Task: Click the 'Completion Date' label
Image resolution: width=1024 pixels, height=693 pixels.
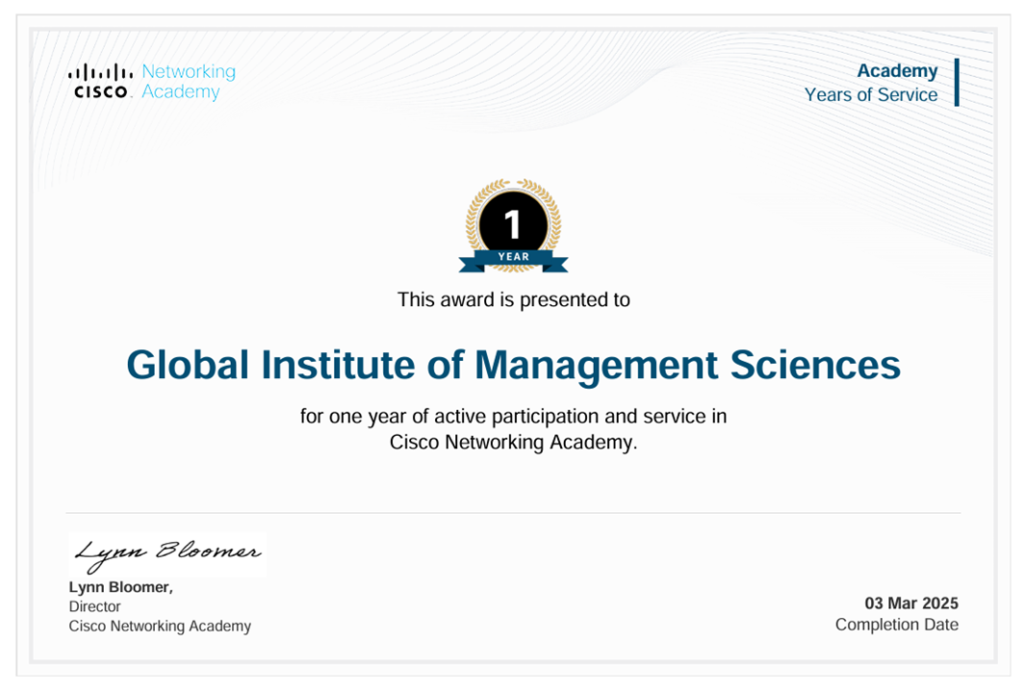Action: click(897, 624)
